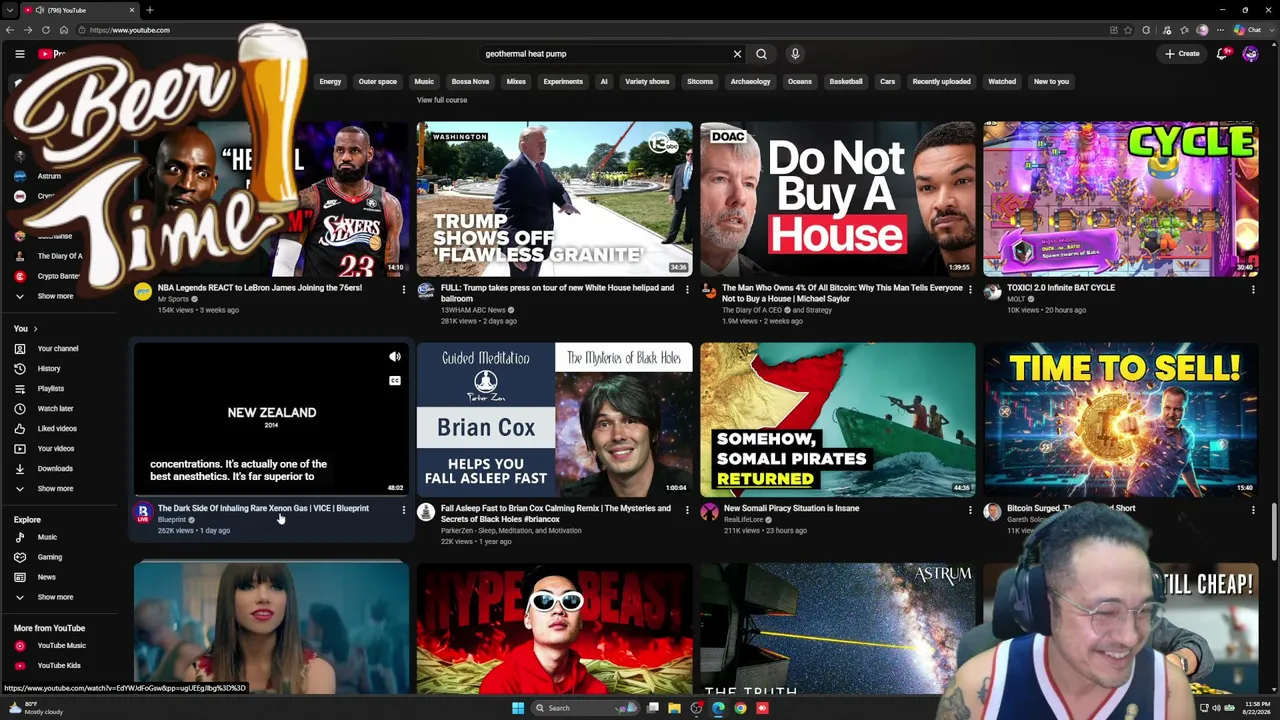
Task: Click the page vertical scrollbar
Action: pyautogui.click(x=1274, y=532)
